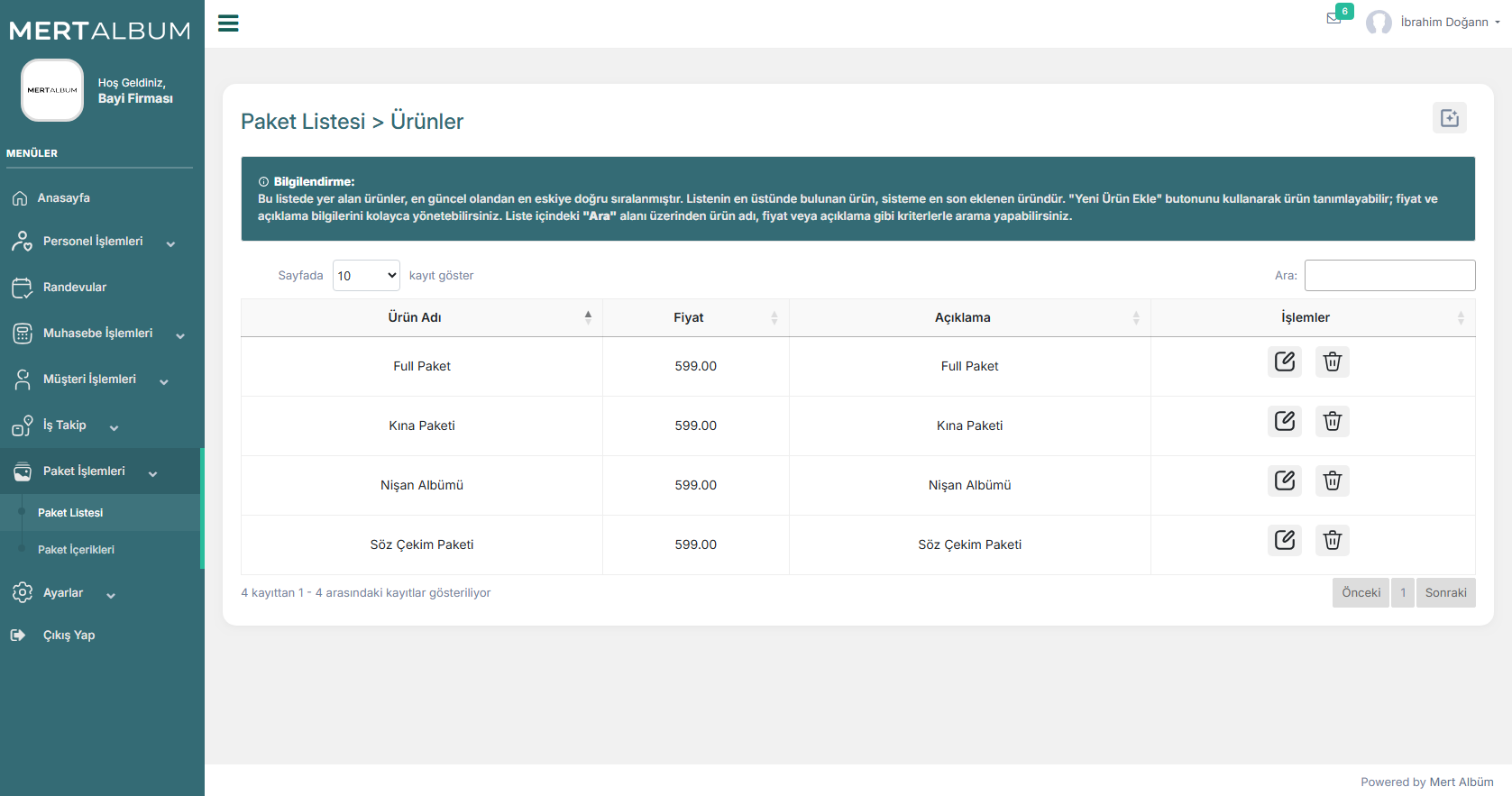Click the Önceki pagination button

pyautogui.click(x=1361, y=593)
